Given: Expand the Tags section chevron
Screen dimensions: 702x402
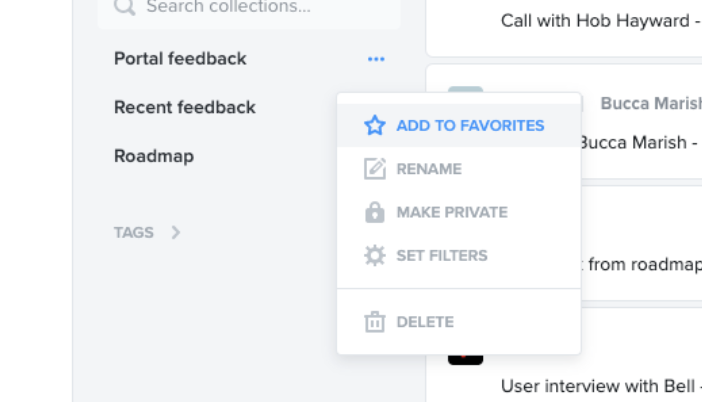Looking at the screenshot, I should point(176,232).
